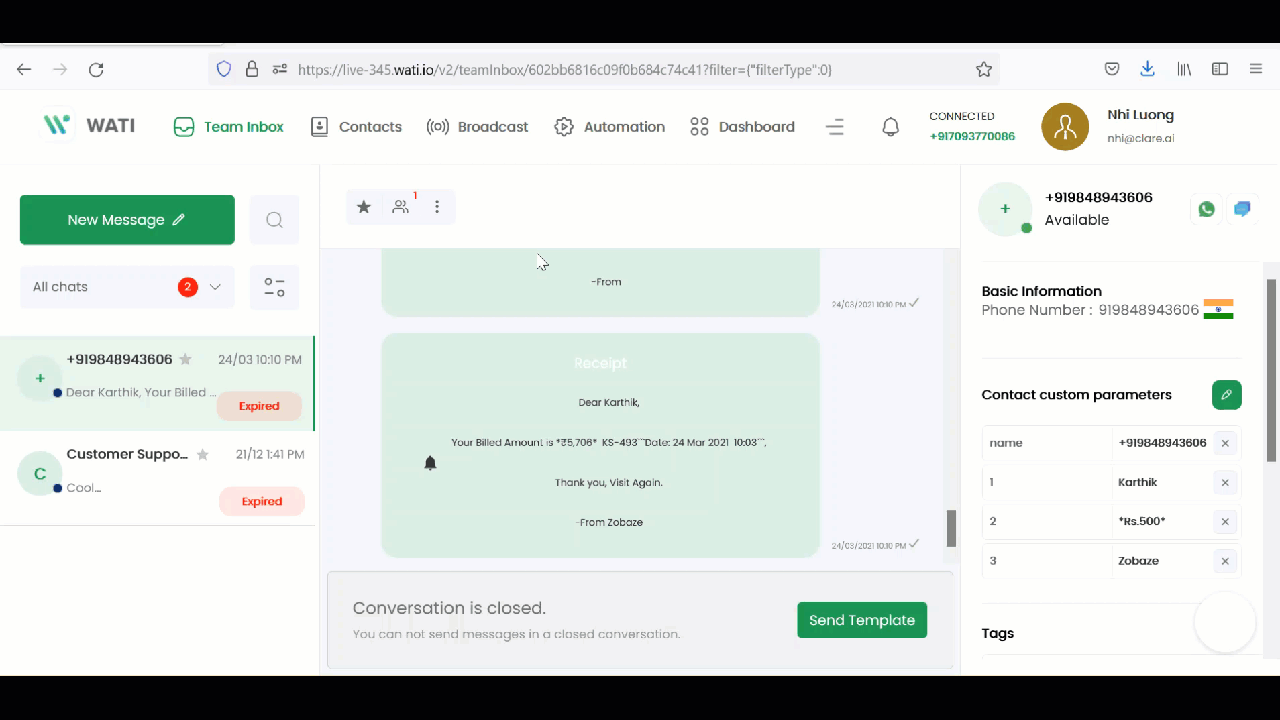Viewport: 1280px width, 720px height.
Task: Open the Customer Support chat
Action: coord(157,478)
